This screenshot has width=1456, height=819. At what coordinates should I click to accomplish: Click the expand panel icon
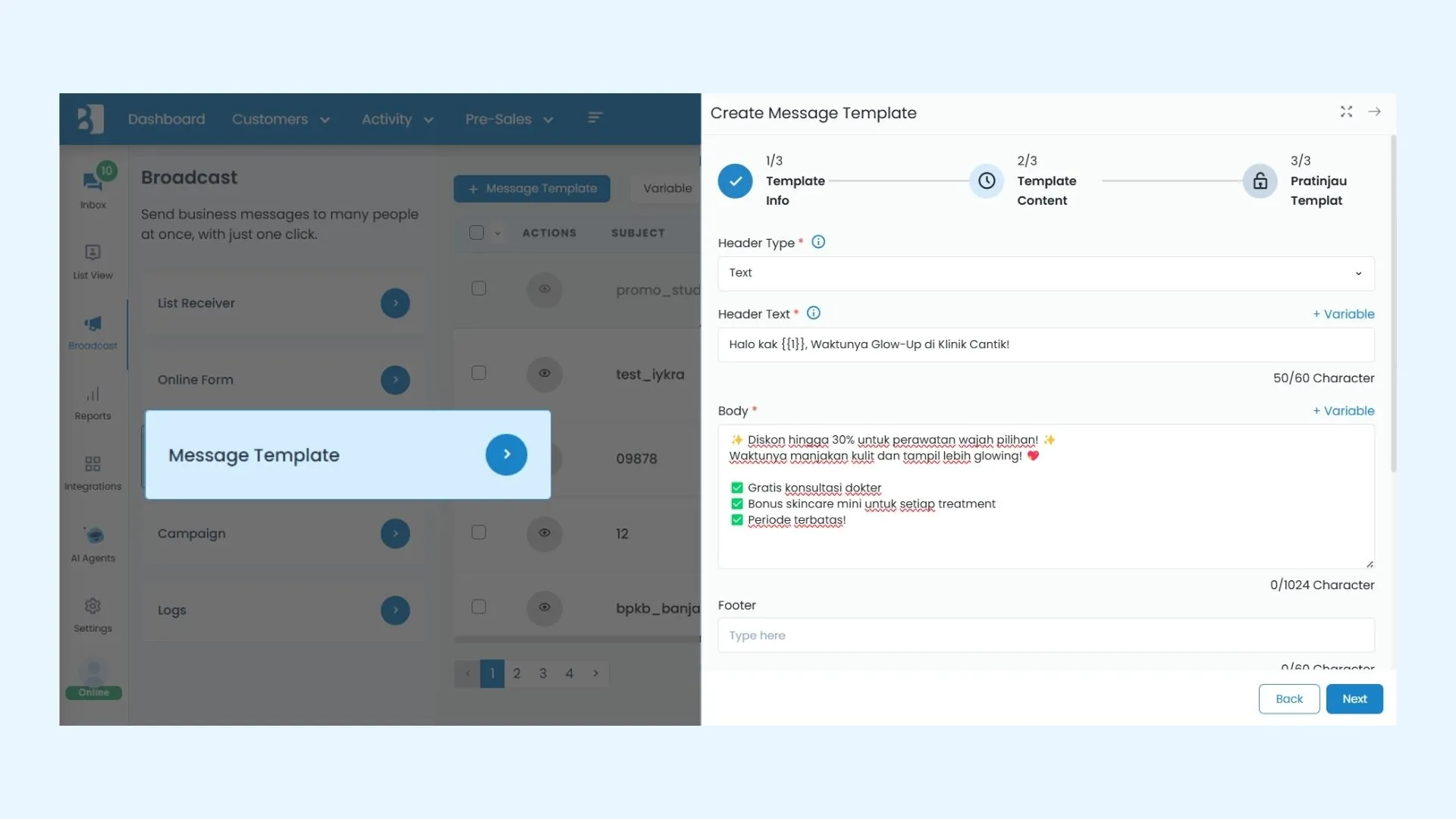1346,111
